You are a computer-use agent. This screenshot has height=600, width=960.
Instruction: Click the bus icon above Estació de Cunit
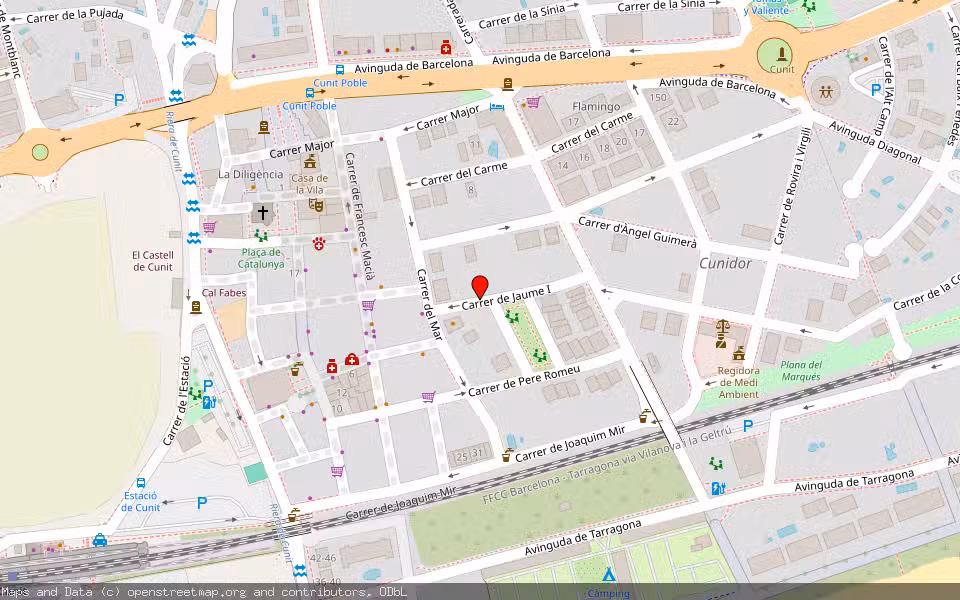[141, 483]
